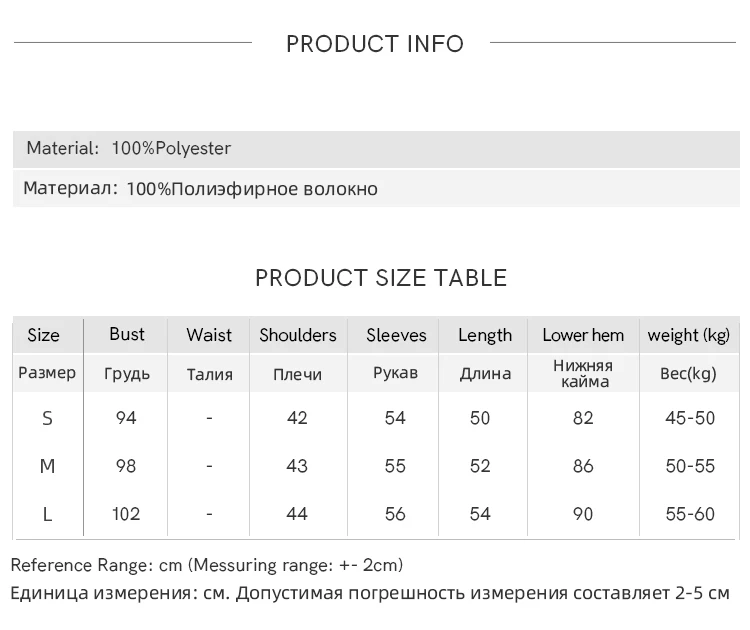Click the Reference Range measurement note
The width and height of the screenshot is (750, 630).
tap(207, 566)
